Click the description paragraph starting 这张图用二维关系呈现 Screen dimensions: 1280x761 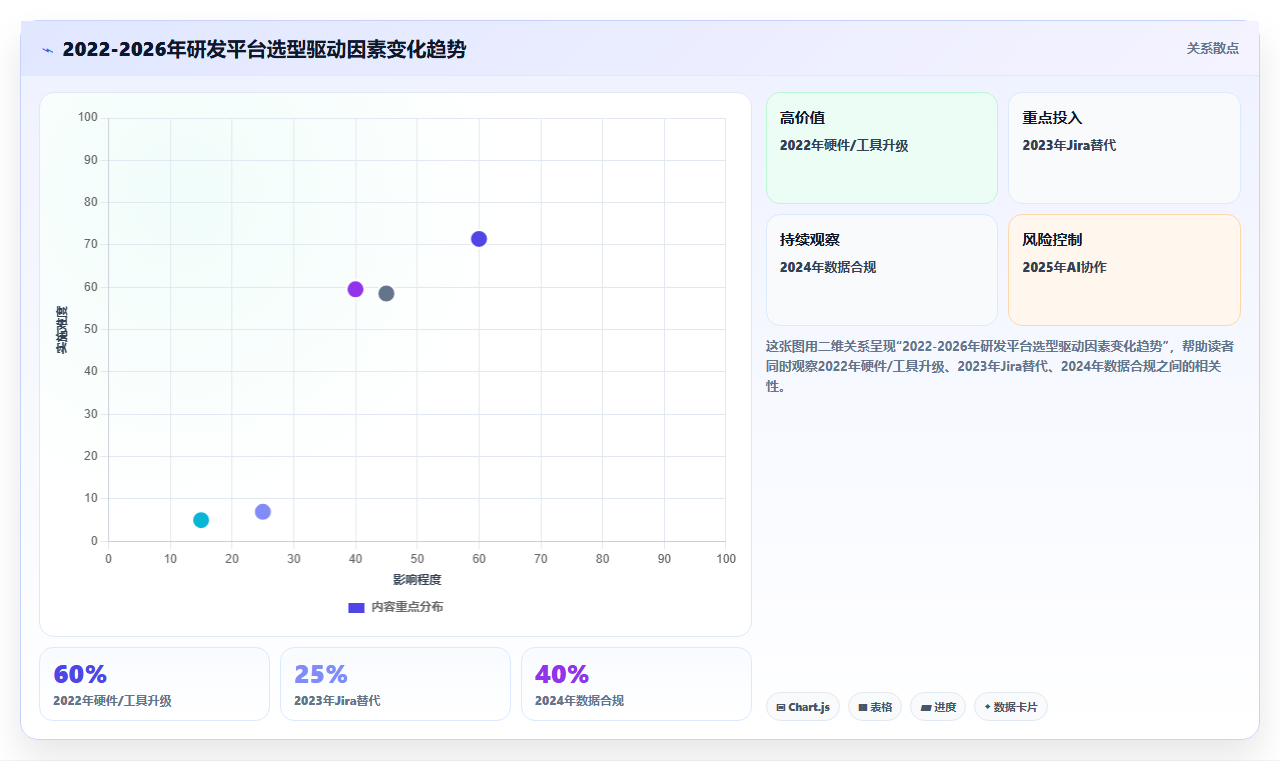click(1000, 366)
